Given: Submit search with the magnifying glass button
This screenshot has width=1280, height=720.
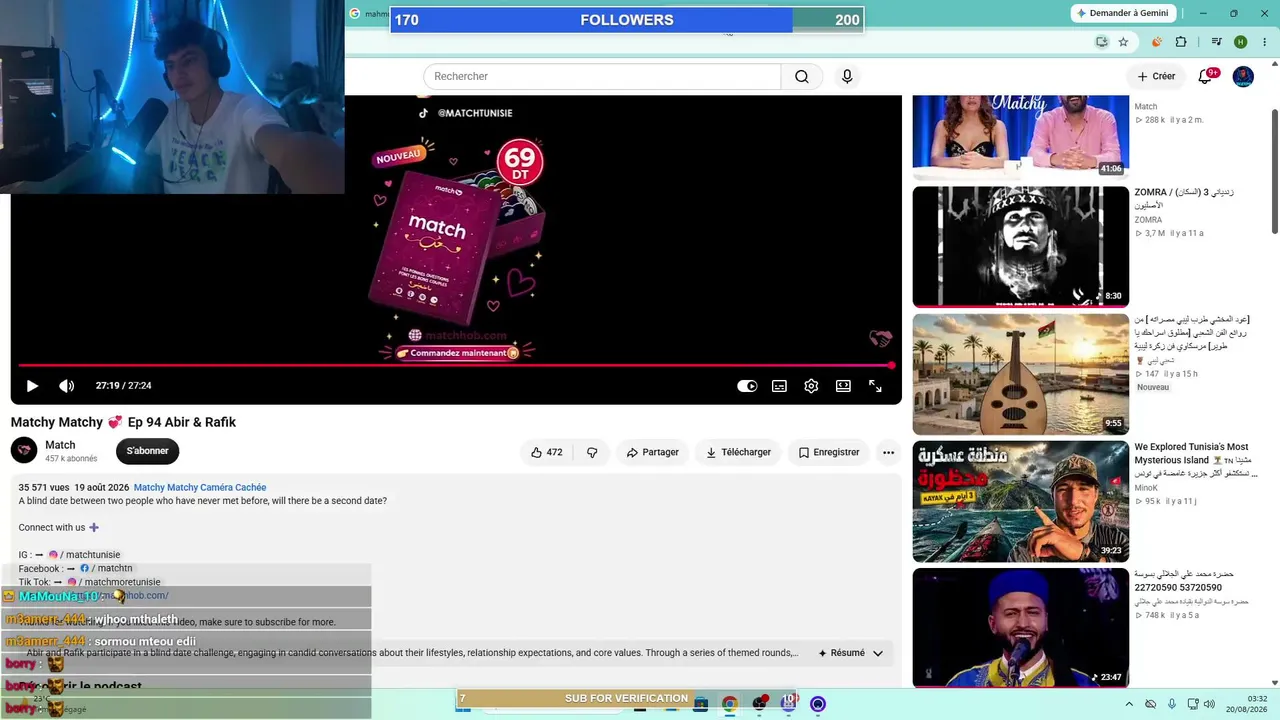Looking at the screenshot, I should tap(802, 76).
